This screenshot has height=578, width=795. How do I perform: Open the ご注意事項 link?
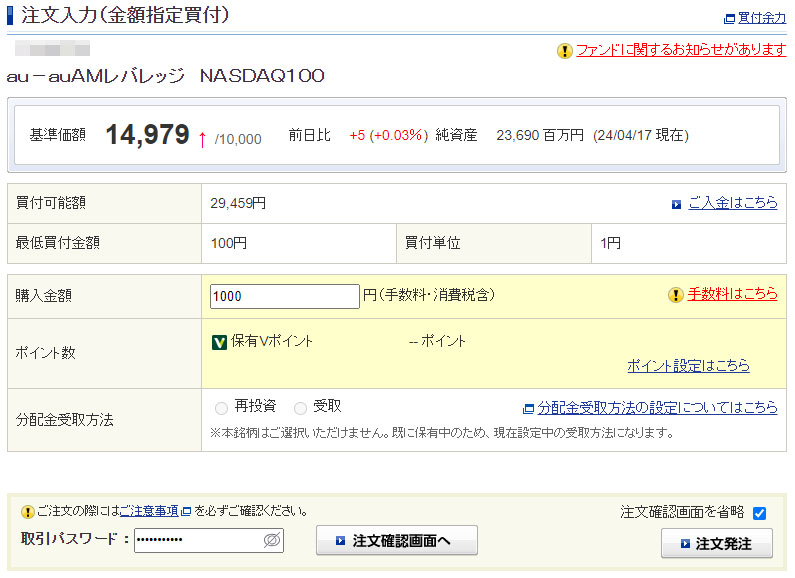tap(149, 511)
